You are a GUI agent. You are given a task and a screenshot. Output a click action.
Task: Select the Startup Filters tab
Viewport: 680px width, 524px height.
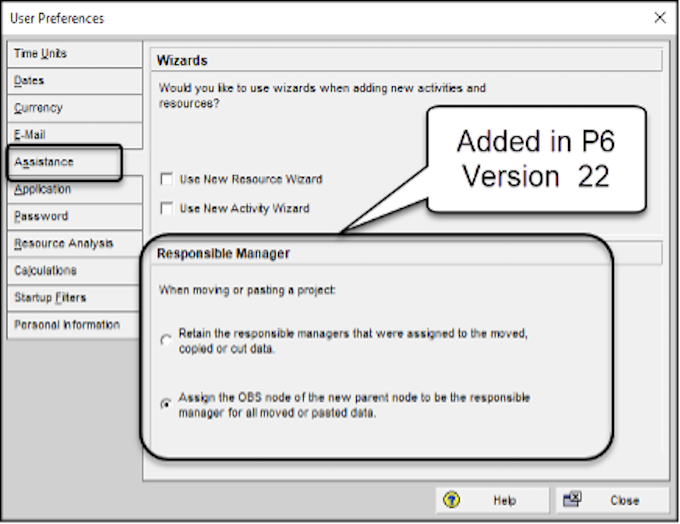click(x=75, y=298)
